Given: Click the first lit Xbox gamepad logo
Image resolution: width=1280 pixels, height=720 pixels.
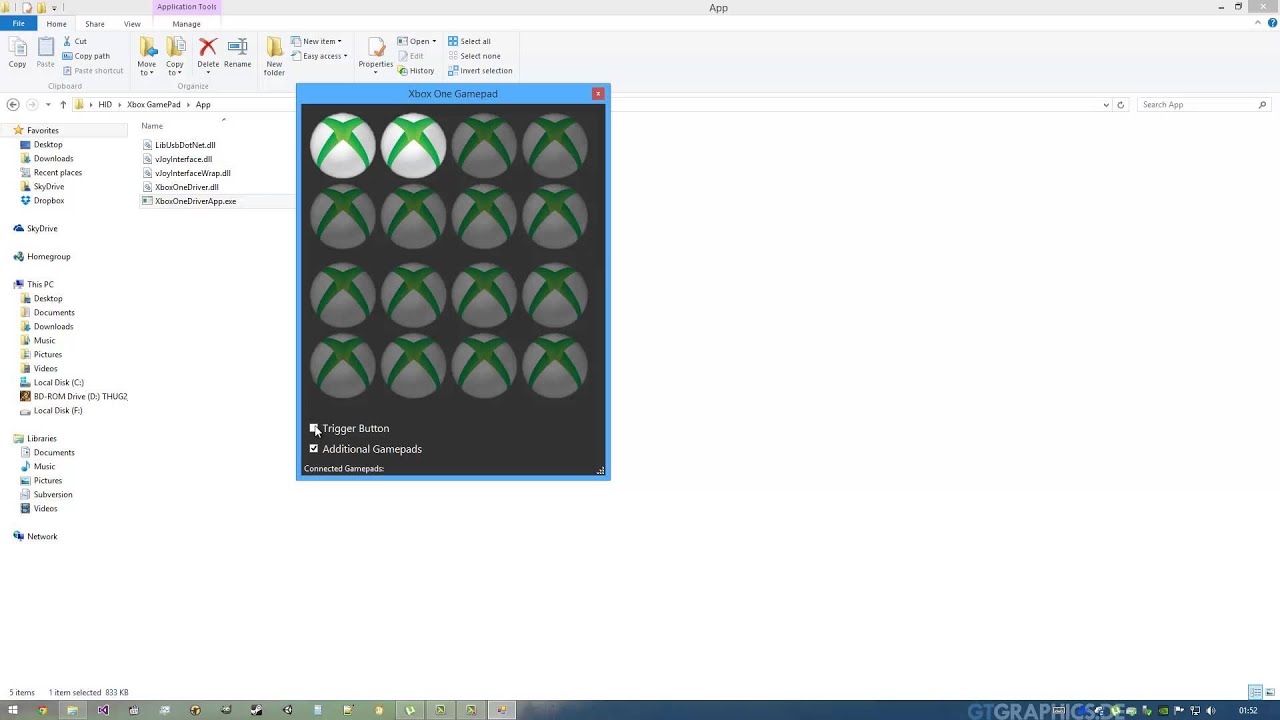Looking at the screenshot, I should [x=343, y=145].
